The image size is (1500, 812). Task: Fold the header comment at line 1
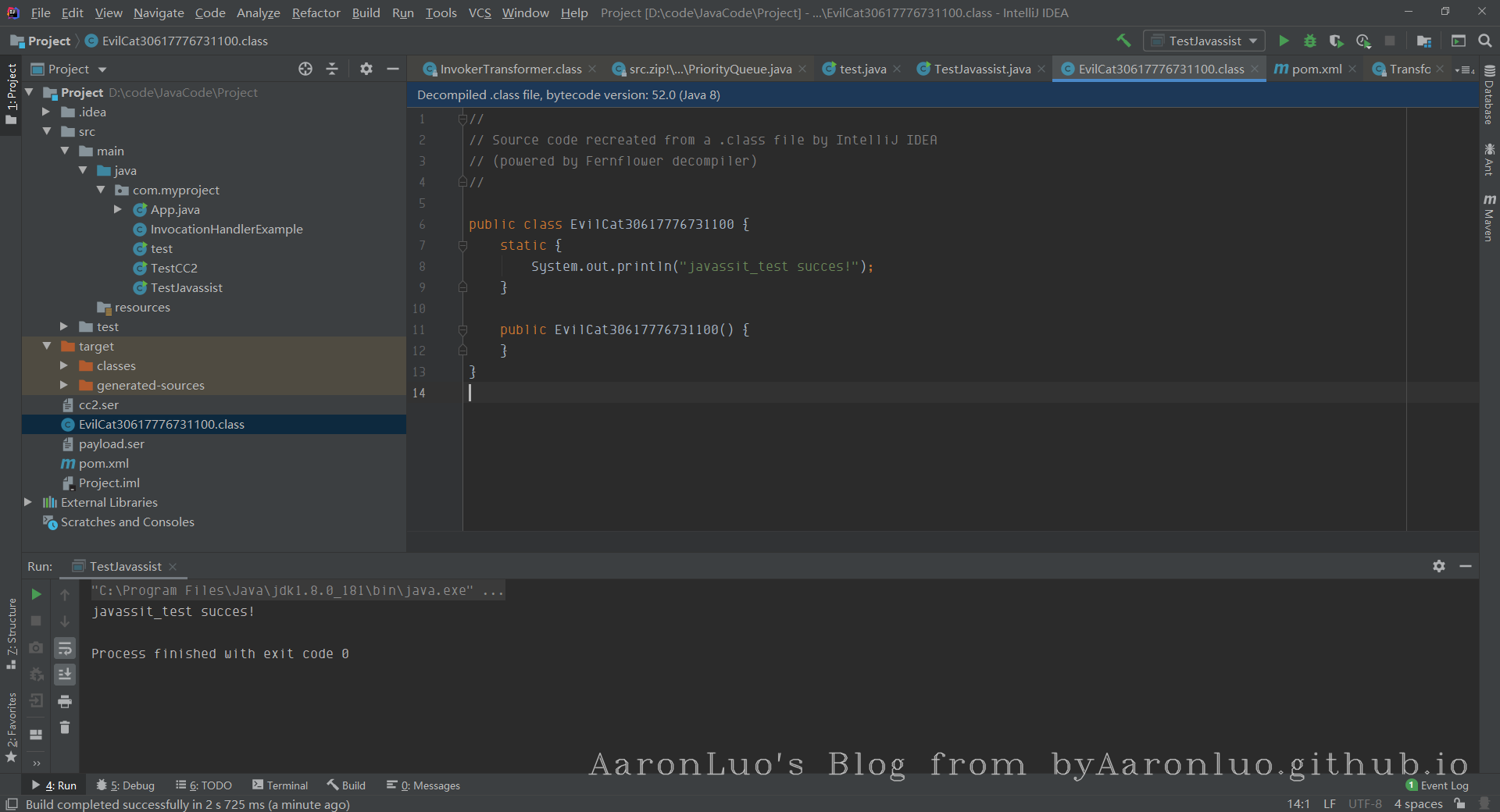[462, 119]
